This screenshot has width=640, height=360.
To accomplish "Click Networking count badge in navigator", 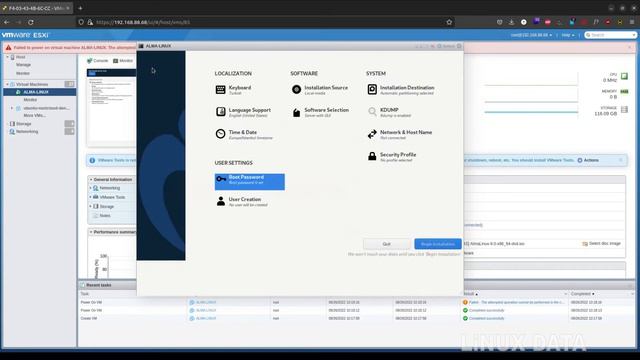I will tap(69, 131).
